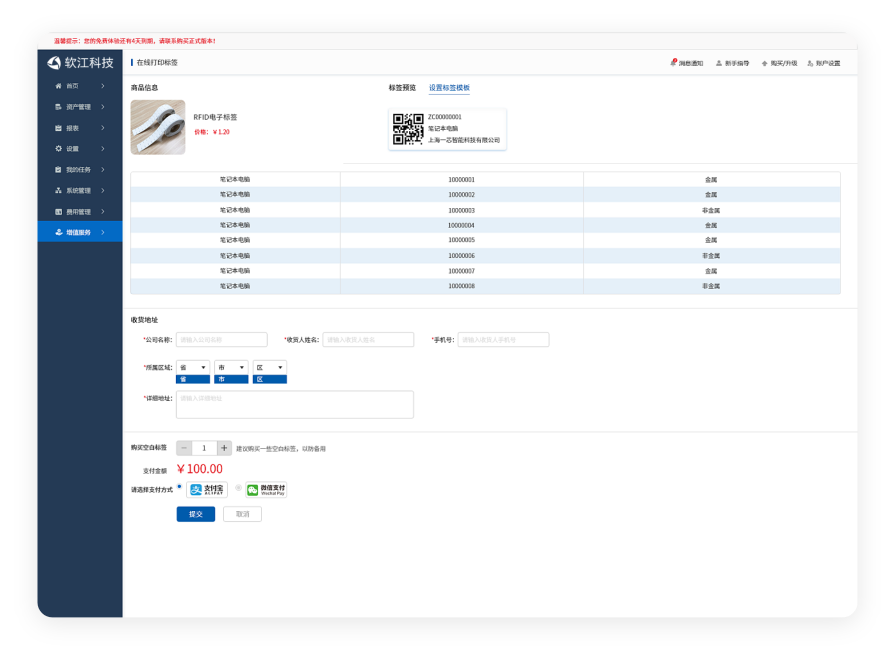Click the quantity field showing 1
Screen dimensions: 895x660
[204, 448]
